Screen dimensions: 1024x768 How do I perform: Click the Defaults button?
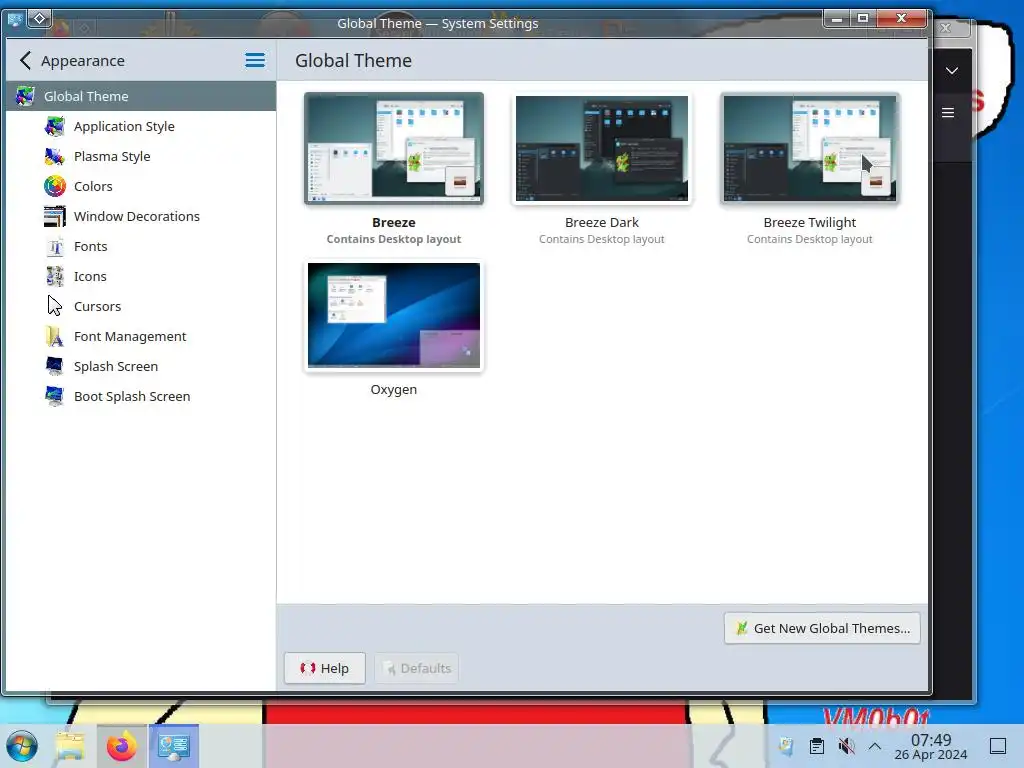[x=417, y=668]
